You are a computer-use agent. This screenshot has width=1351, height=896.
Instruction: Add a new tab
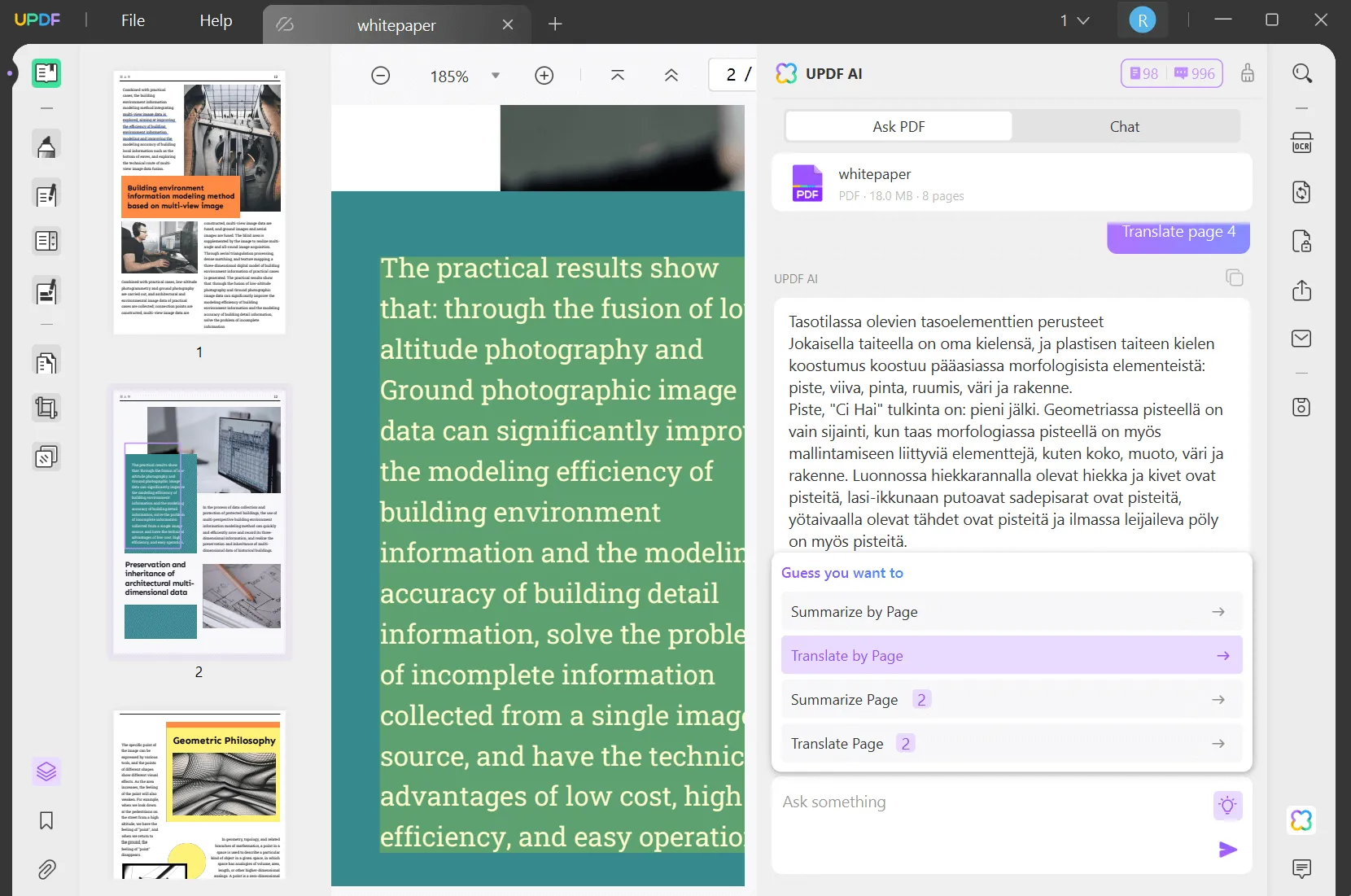(555, 24)
